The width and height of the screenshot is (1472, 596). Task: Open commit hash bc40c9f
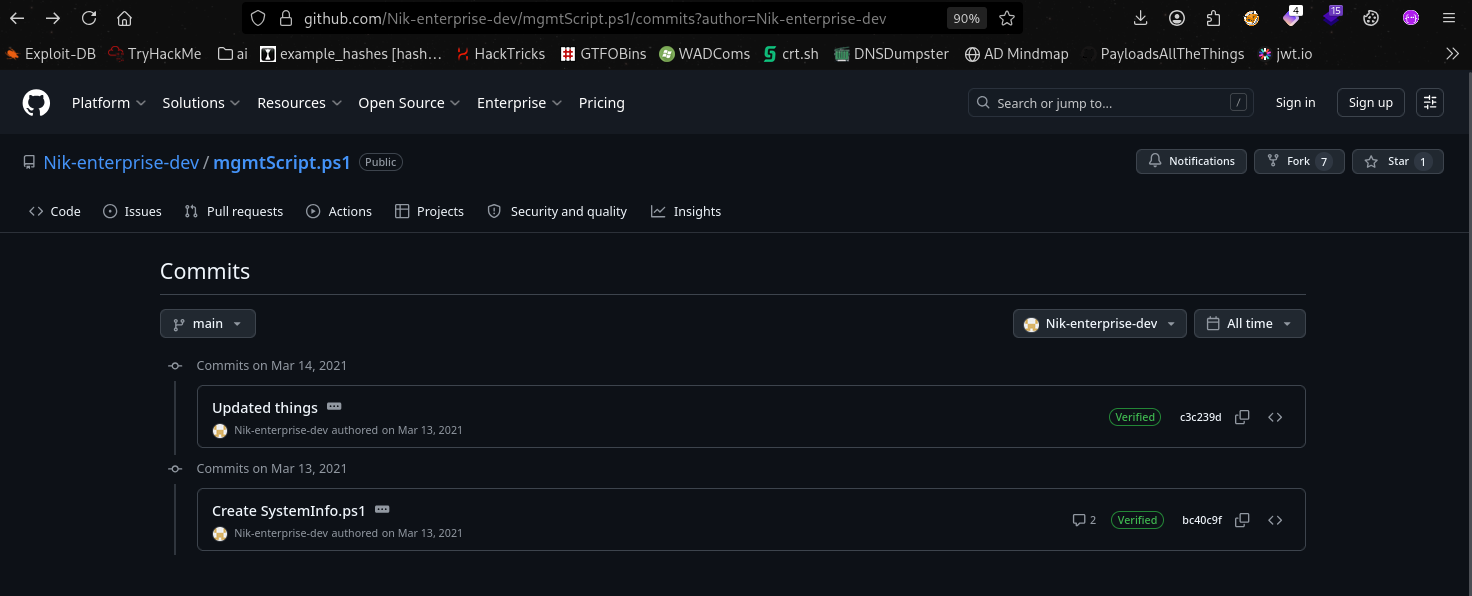pos(1201,520)
